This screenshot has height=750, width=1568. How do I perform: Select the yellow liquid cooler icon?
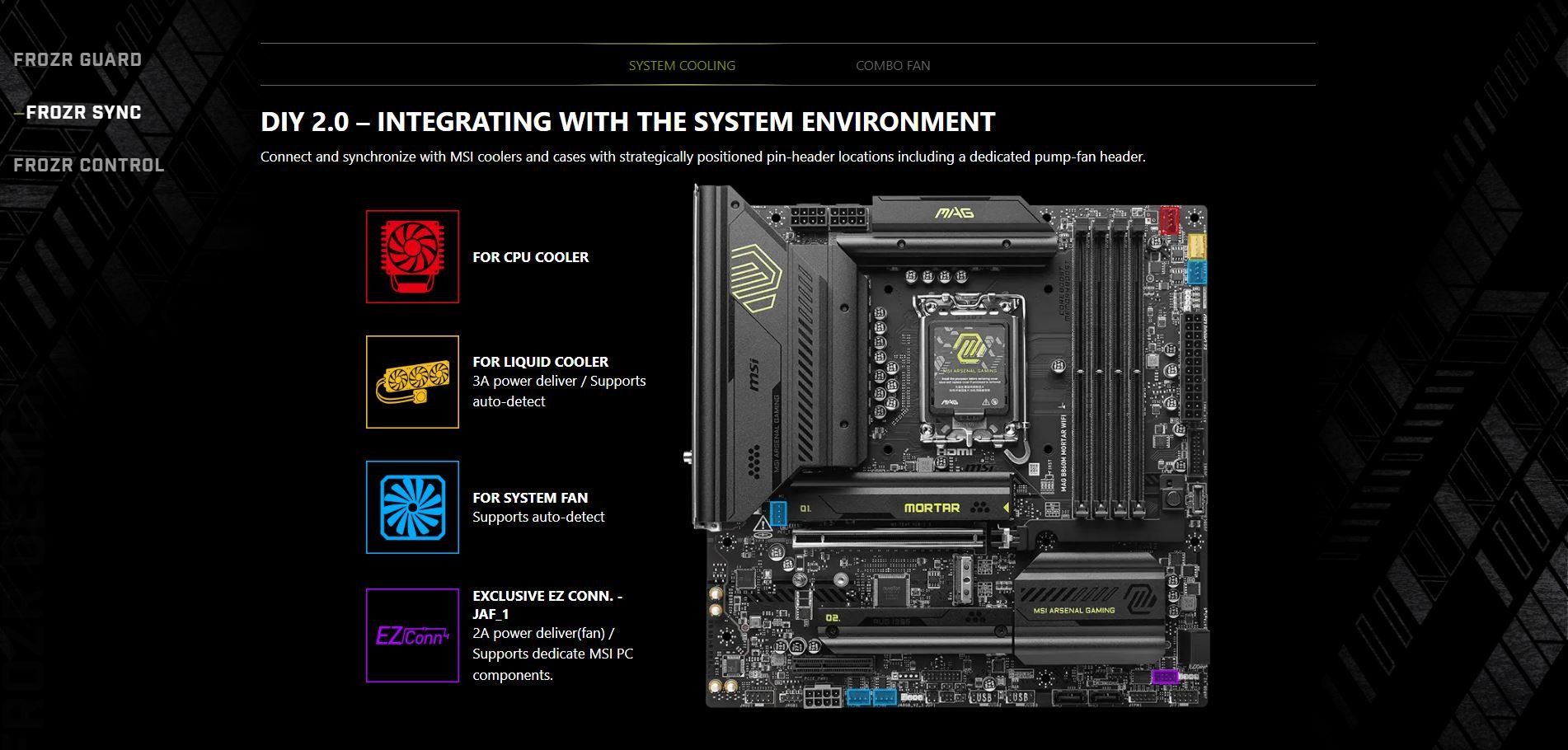click(x=412, y=382)
